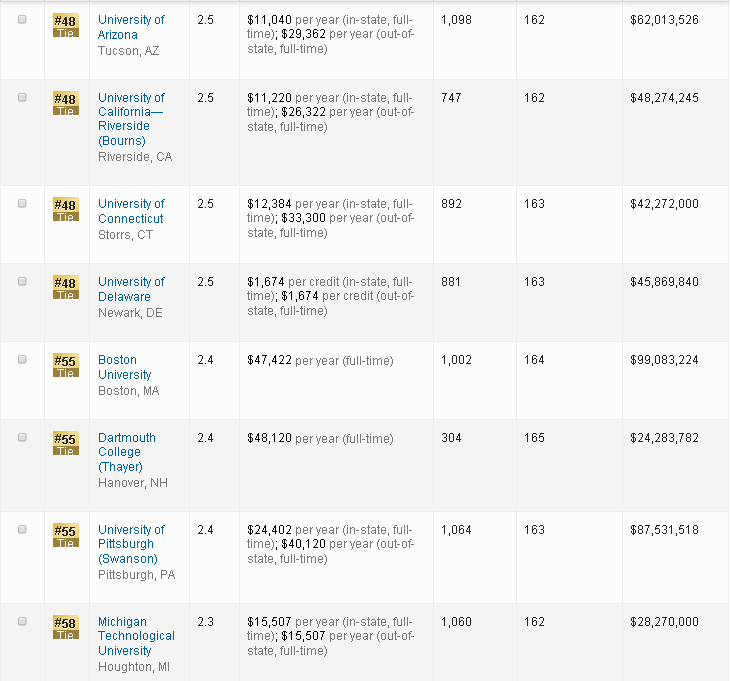Open the Boston University link
Image resolution: width=731 pixels, height=681 pixels.
click(125, 367)
